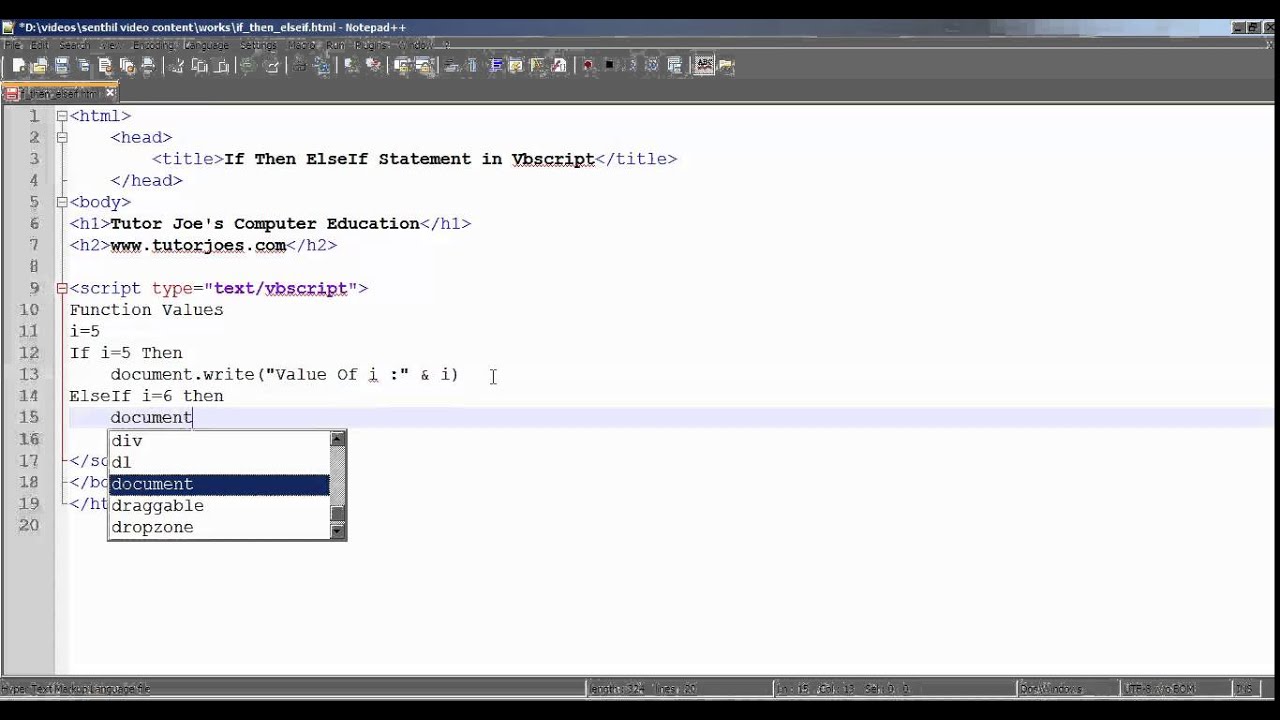Click the autocomplete list scroll-down arrow

point(338,531)
